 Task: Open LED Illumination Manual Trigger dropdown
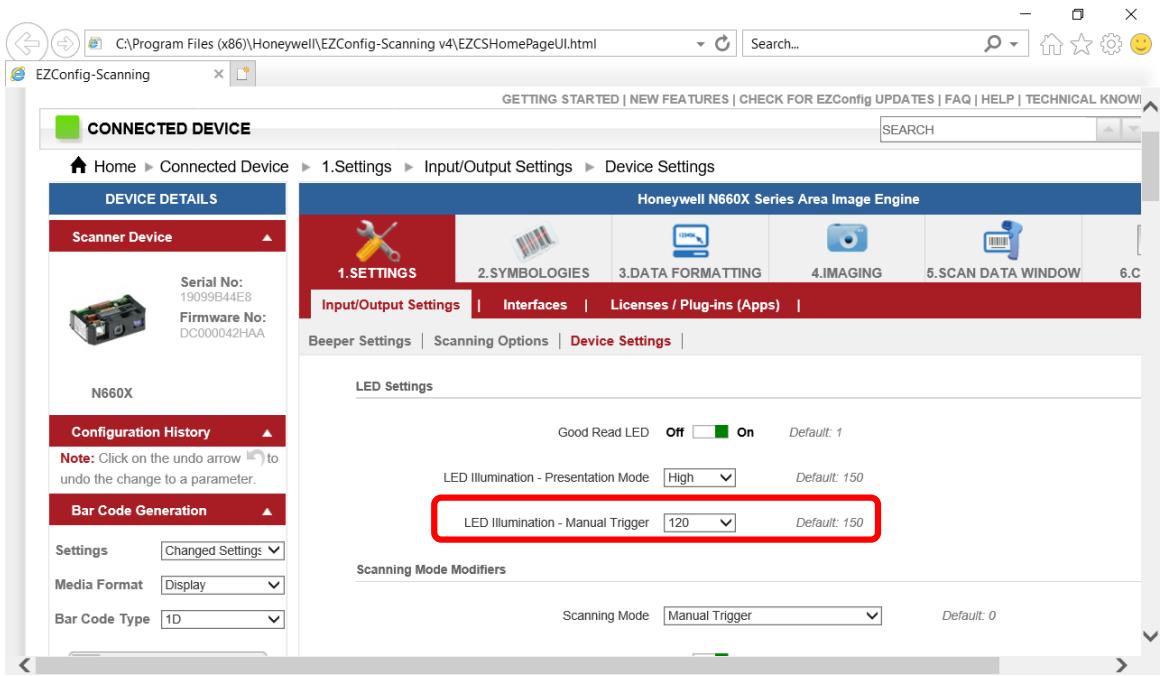(699, 523)
